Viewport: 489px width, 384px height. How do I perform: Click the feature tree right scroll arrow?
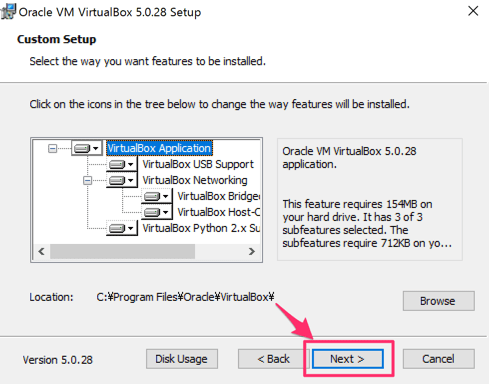pos(252,251)
